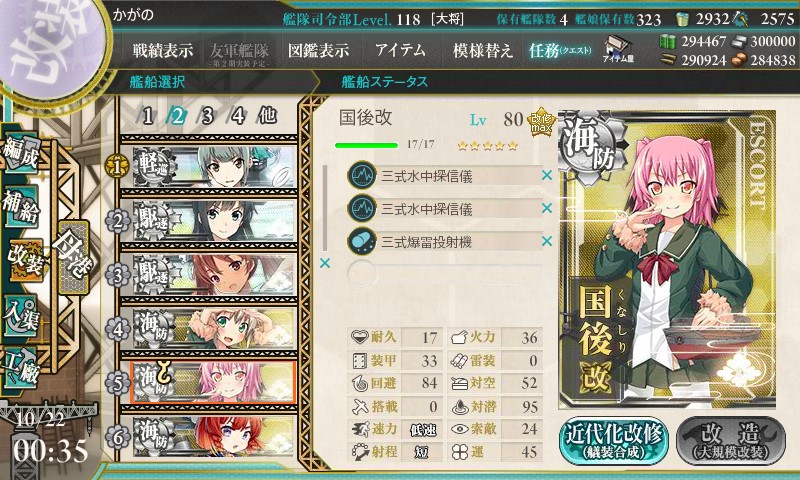
Task: Click the 近代化改修 modernization button
Action: coord(614,441)
